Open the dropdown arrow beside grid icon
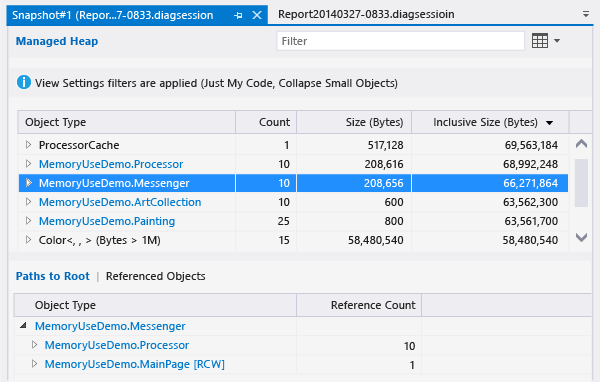Screen dimensions: 600x382 click(x=557, y=41)
